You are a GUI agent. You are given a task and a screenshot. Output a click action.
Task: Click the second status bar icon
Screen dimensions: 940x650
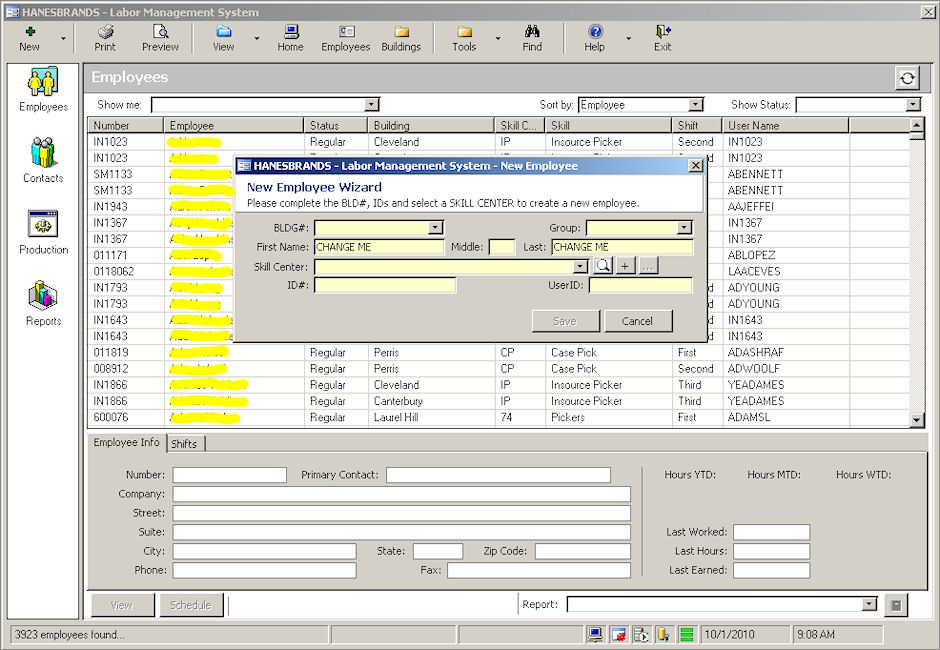pos(618,634)
